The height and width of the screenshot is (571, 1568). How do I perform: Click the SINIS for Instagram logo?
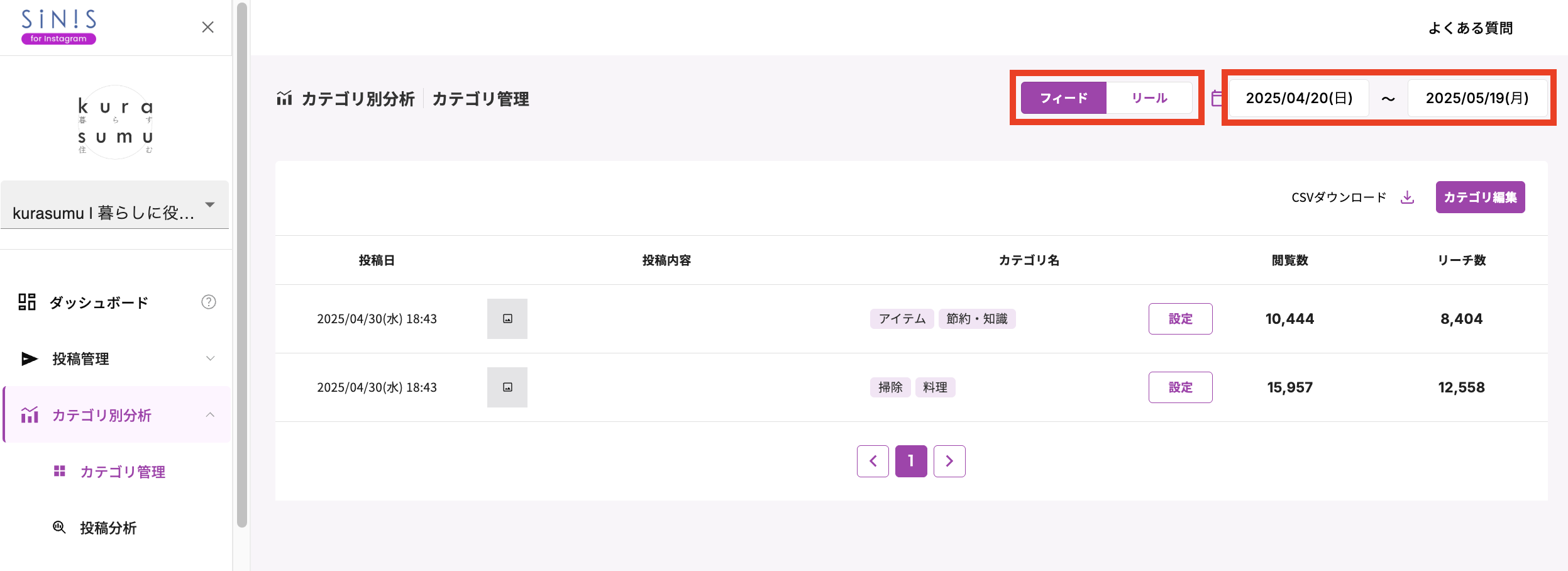tap(58, 26)
